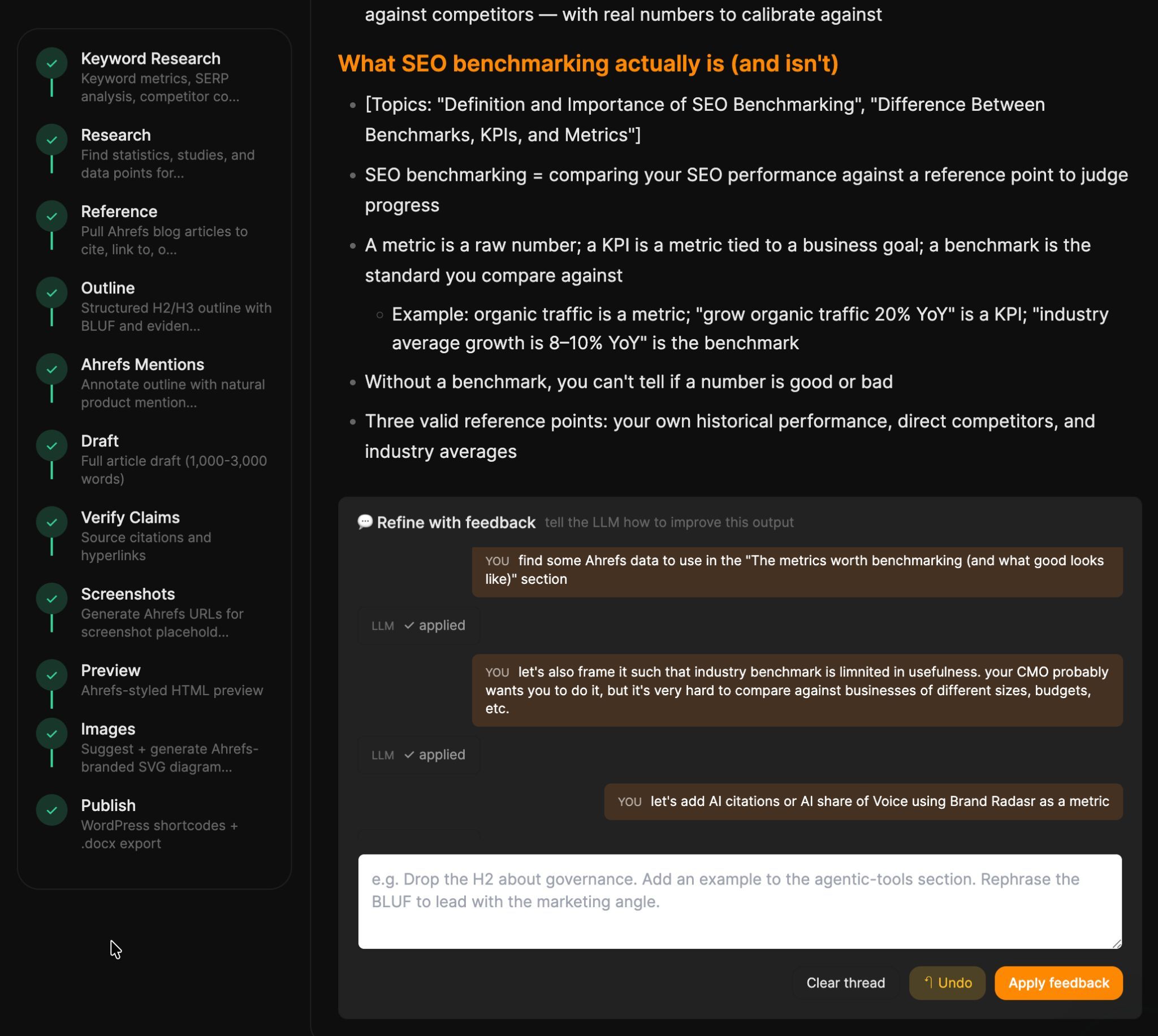The image size is (1158, 1036).
Task: Go to the Screenshots step
Action: point(128,593)
